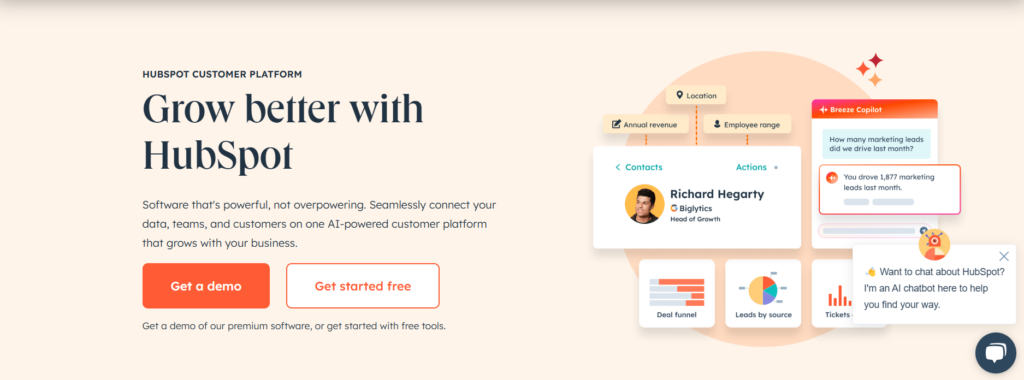1024x380 pixels.
Task: Click the Get a demo button
Action: click(x=206, y=286)
